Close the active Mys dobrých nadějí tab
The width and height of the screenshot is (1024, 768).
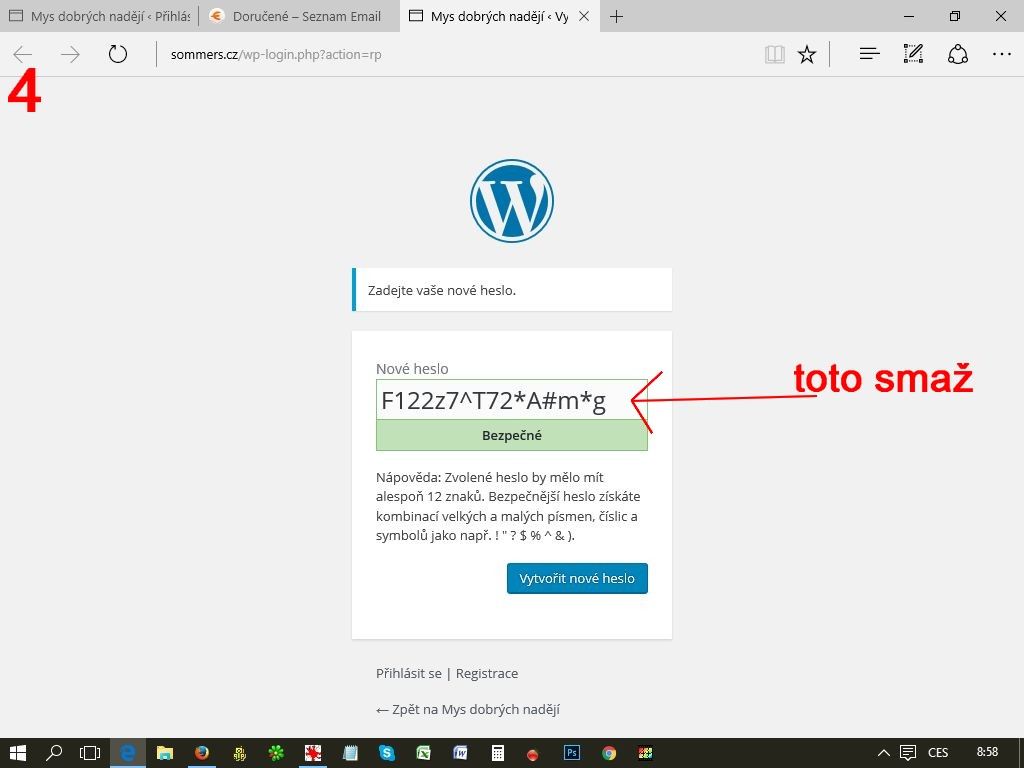pos(584,16)
